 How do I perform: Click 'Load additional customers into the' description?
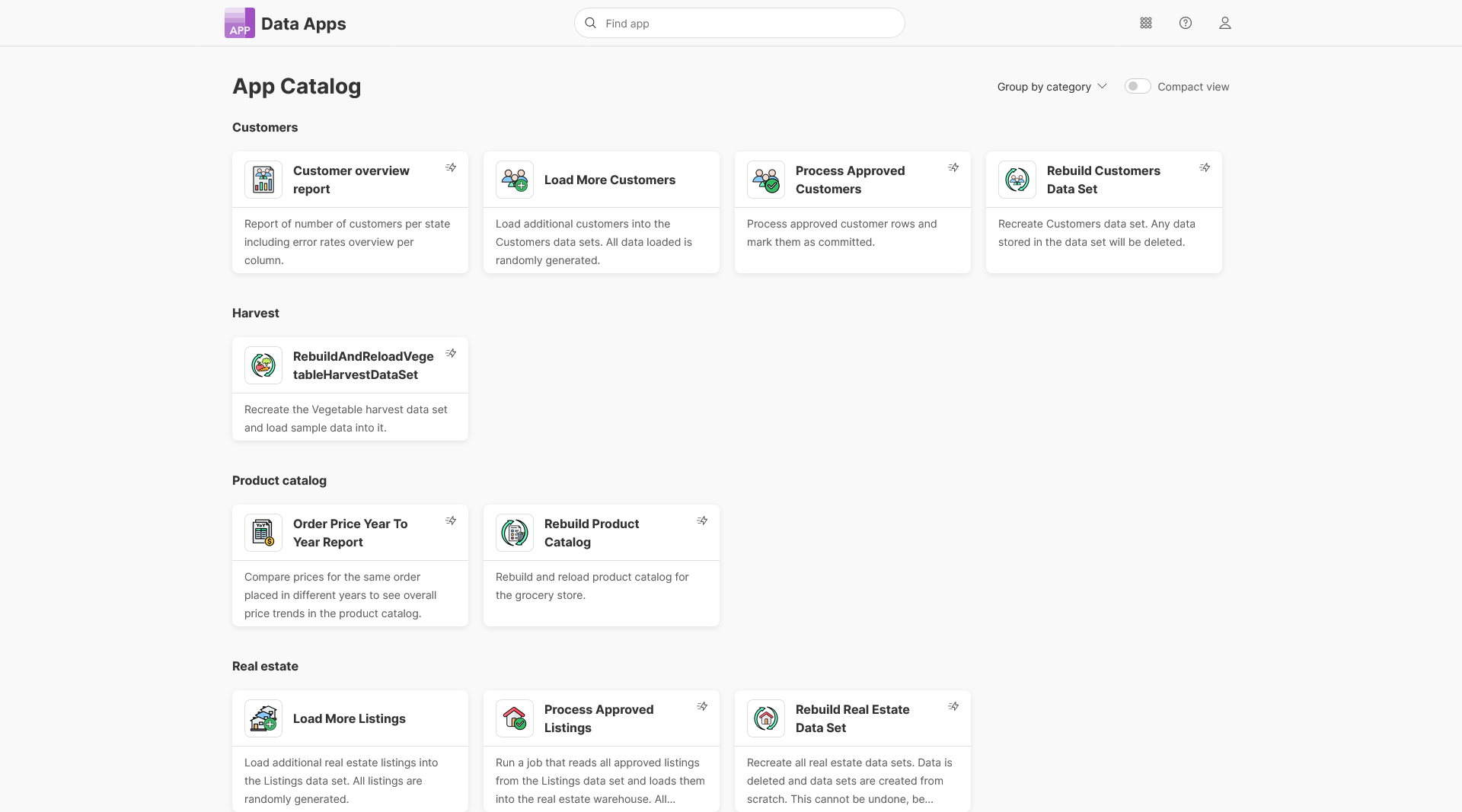point(594,242)
